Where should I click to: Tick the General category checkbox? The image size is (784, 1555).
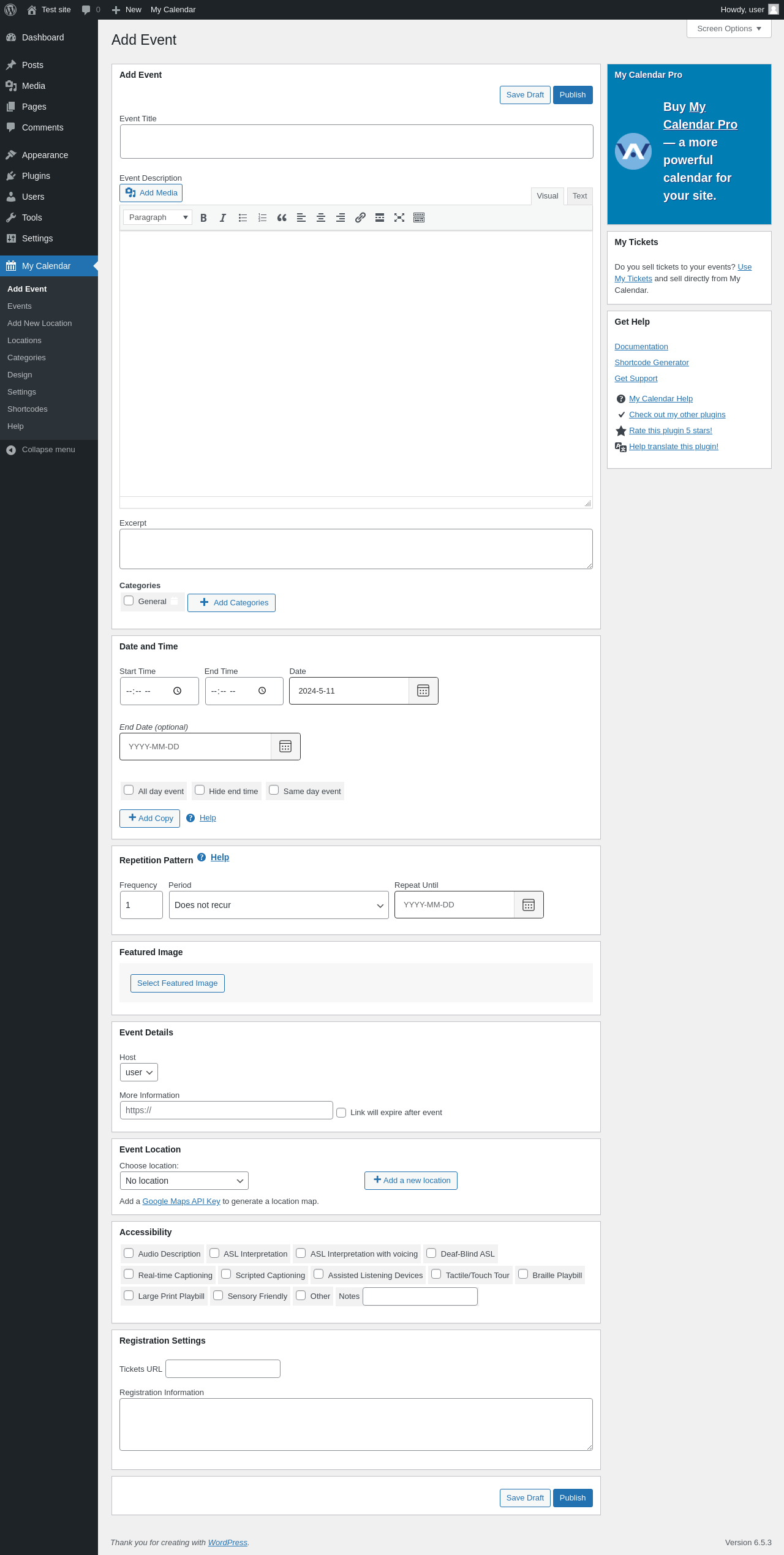(x=129, y=601)
